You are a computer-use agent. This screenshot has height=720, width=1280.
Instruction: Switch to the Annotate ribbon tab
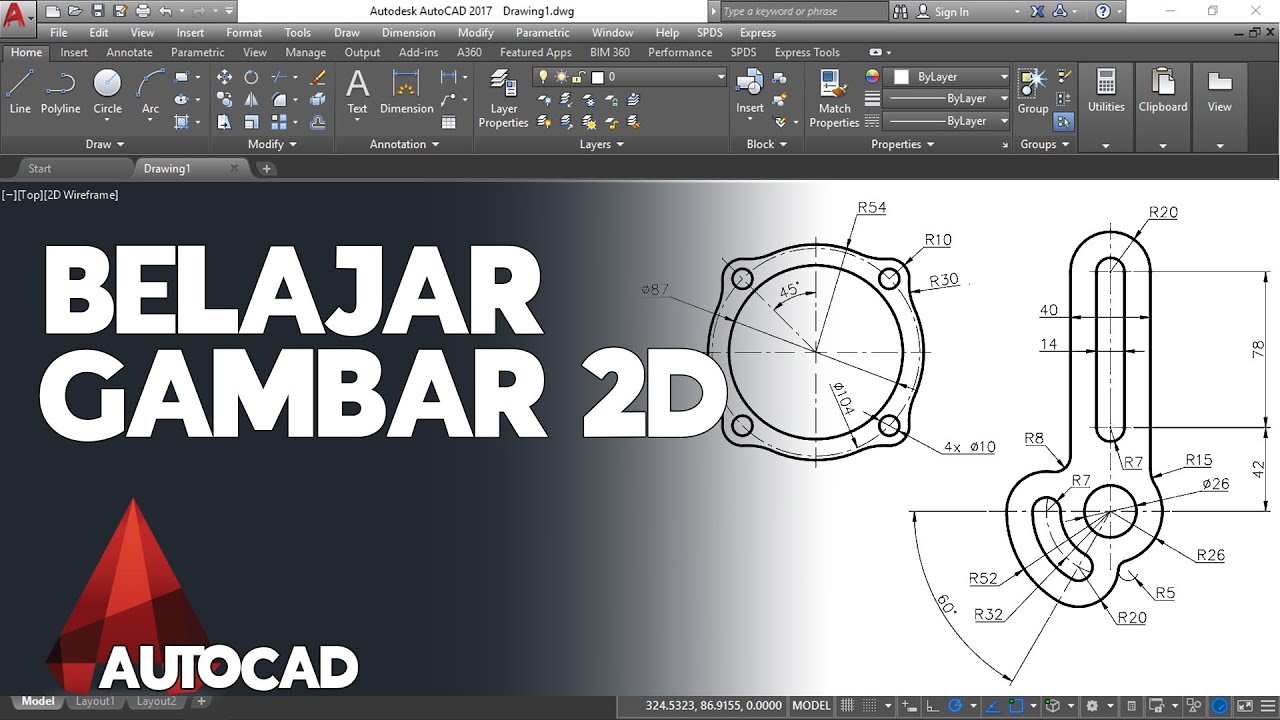129,52
